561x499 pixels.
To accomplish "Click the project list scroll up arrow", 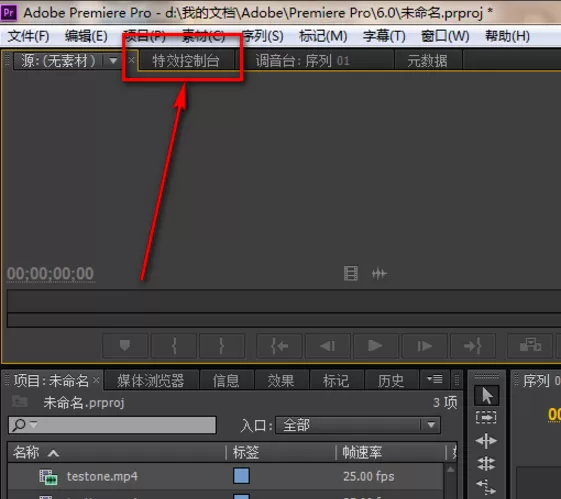I will click(451, 469).
